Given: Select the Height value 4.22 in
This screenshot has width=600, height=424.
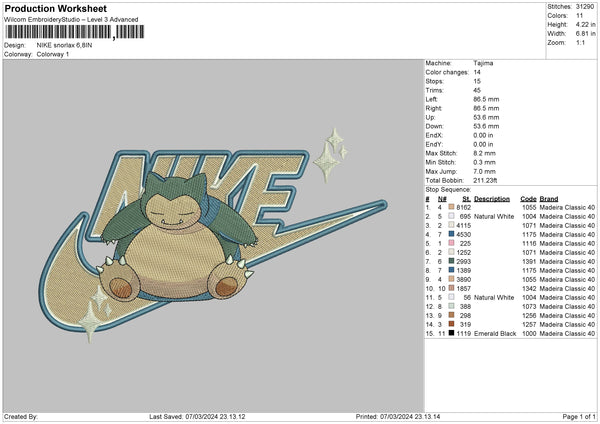Looking at the screenshot, I should [x=585, y=24].
